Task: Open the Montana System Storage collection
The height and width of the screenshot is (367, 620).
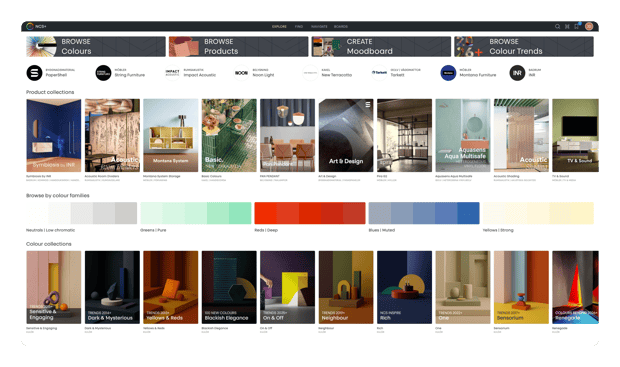Action: click(x=171, y=135)
